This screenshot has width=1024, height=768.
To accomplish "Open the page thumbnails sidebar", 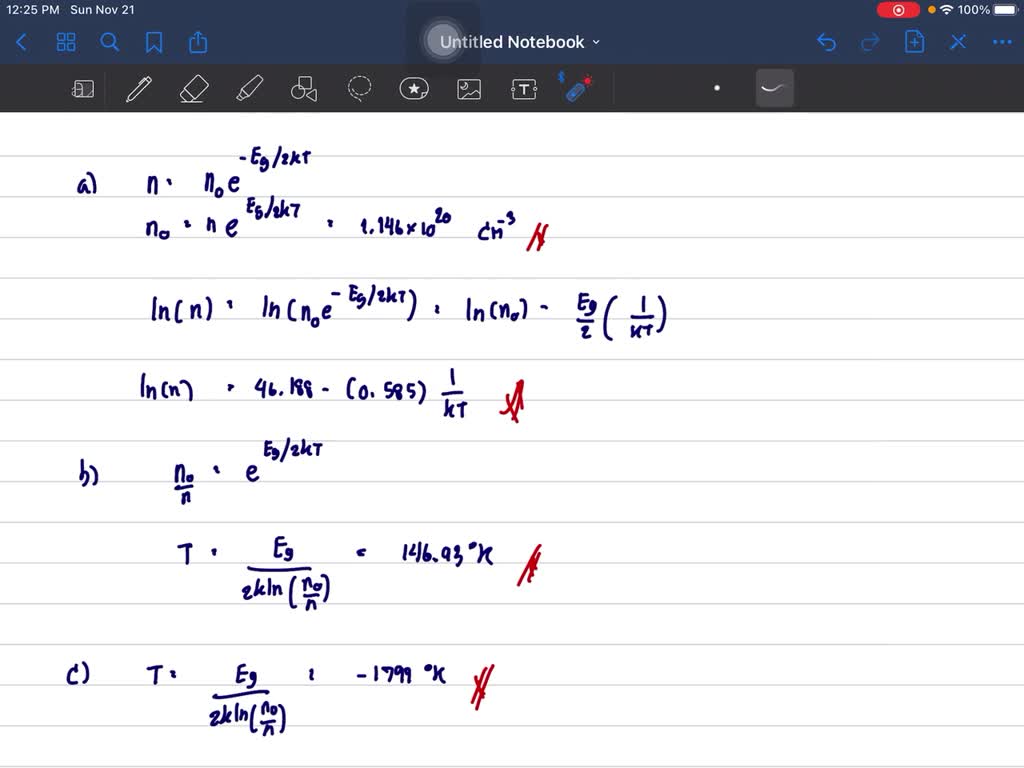I will coord(83,88).
